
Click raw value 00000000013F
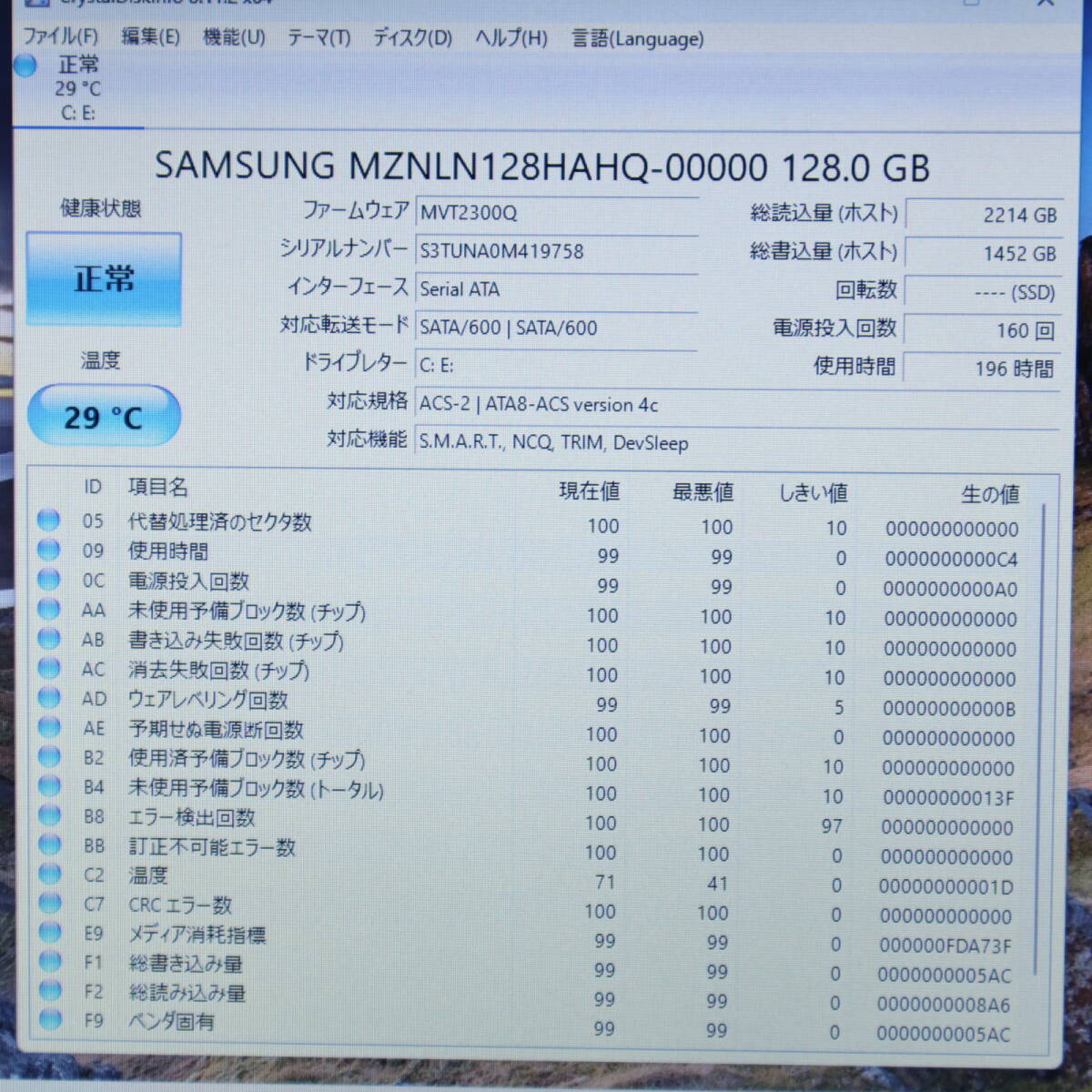tap(947, 798)
